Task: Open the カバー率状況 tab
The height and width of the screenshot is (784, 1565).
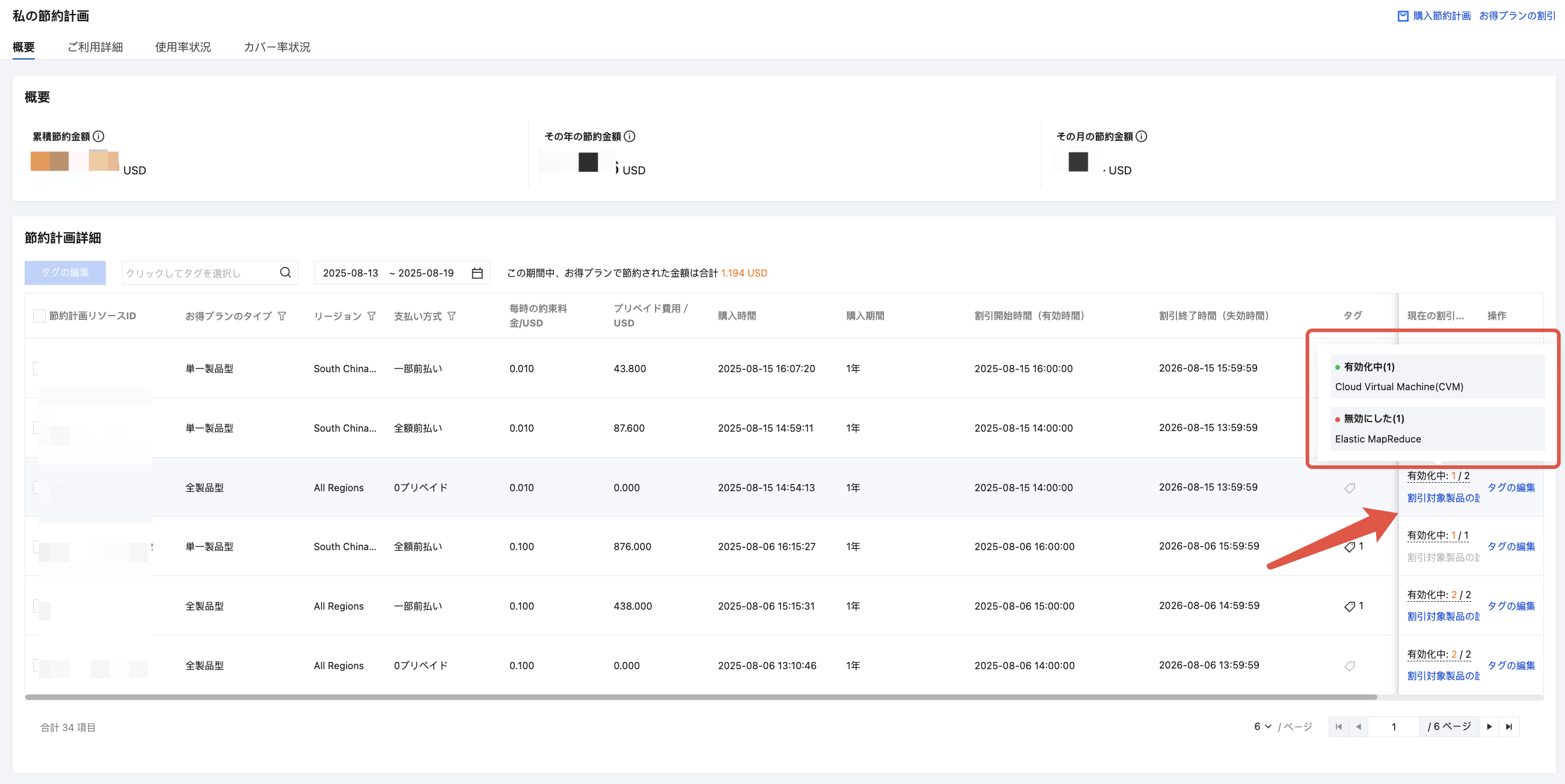Action: coord(277,47)
